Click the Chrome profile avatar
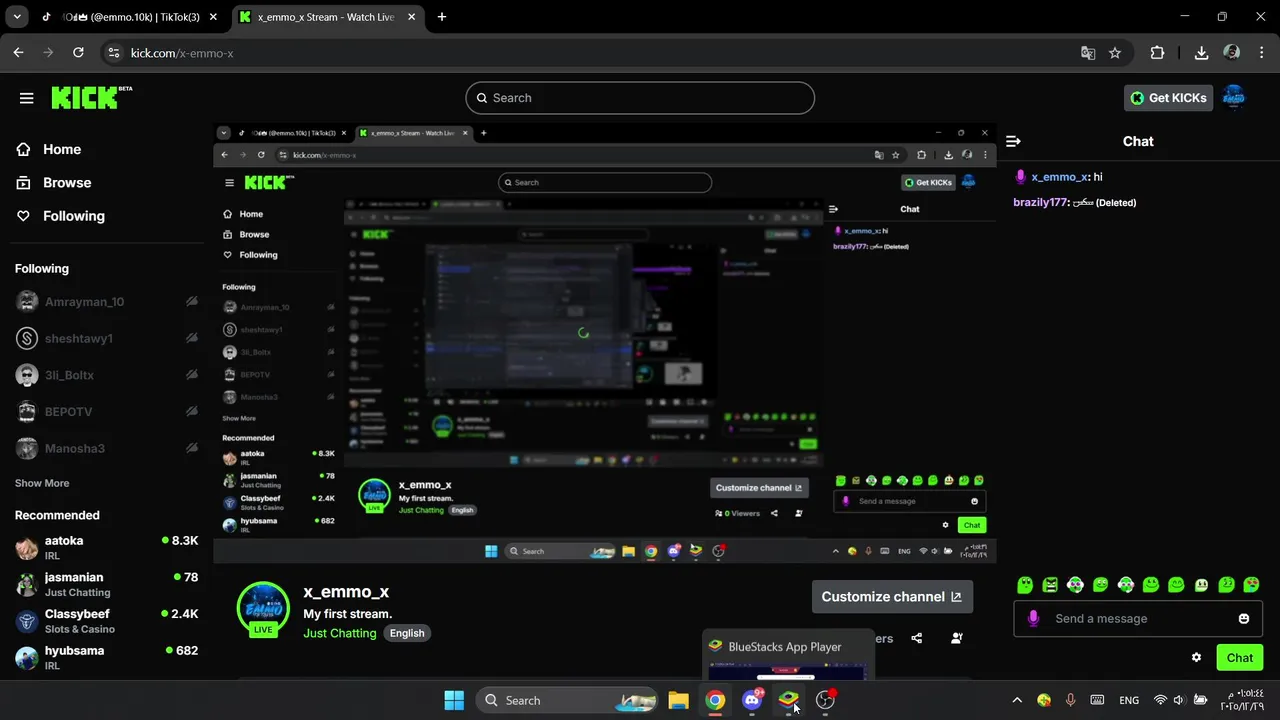 (1232, 53)
